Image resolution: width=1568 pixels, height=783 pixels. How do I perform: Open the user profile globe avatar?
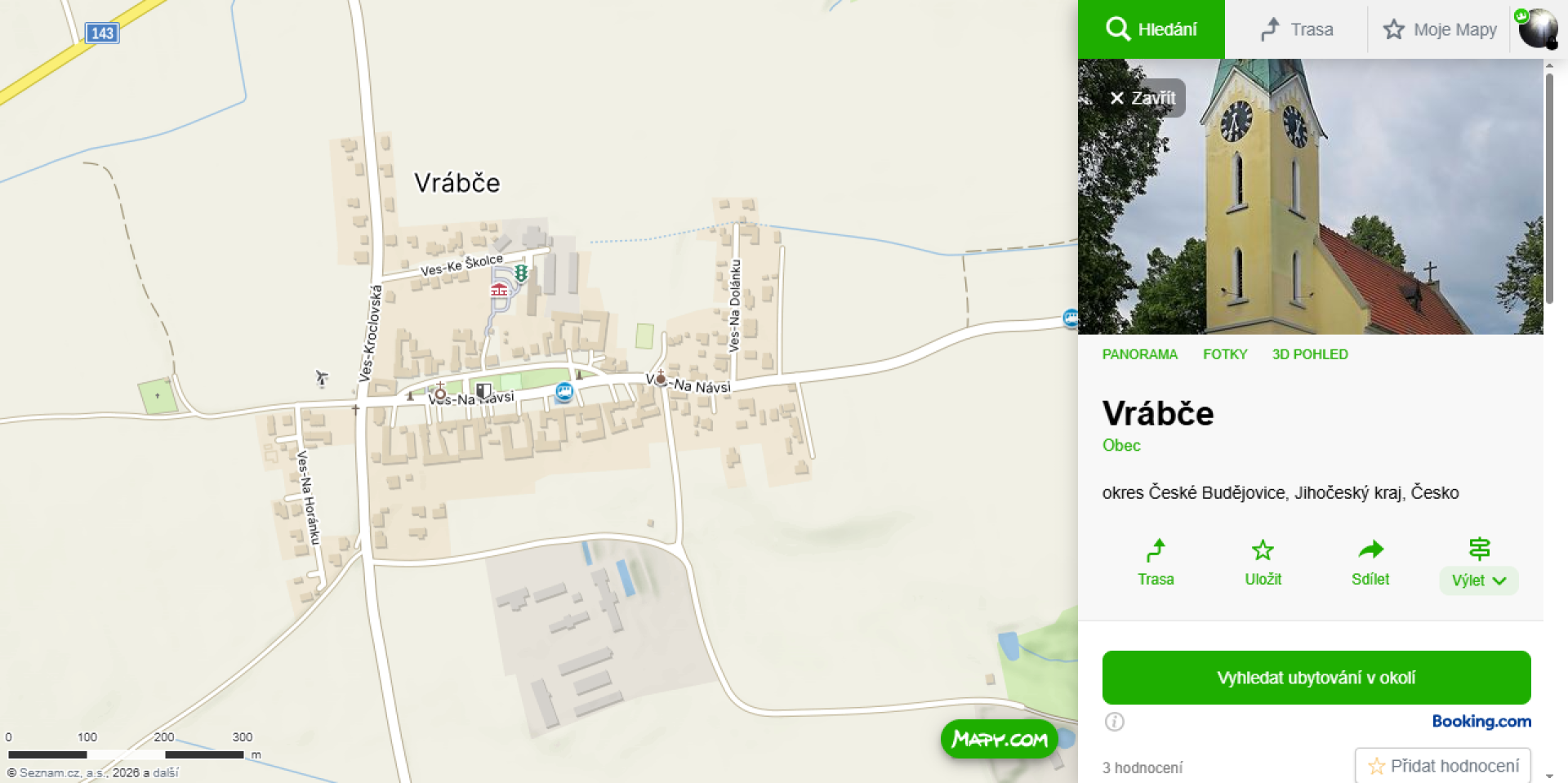pos(1538,29)
